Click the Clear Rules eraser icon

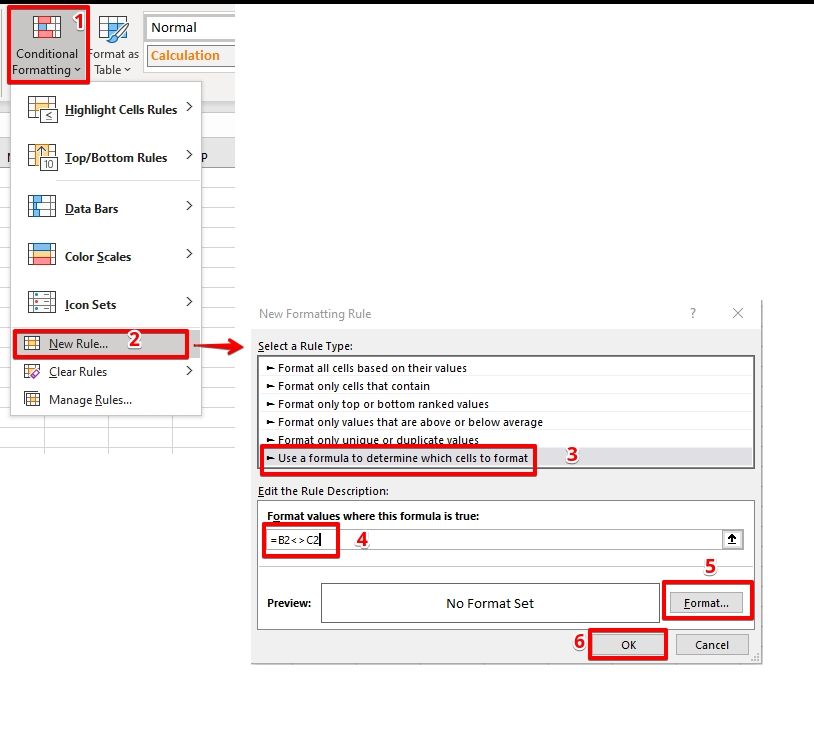pos(32,371)
